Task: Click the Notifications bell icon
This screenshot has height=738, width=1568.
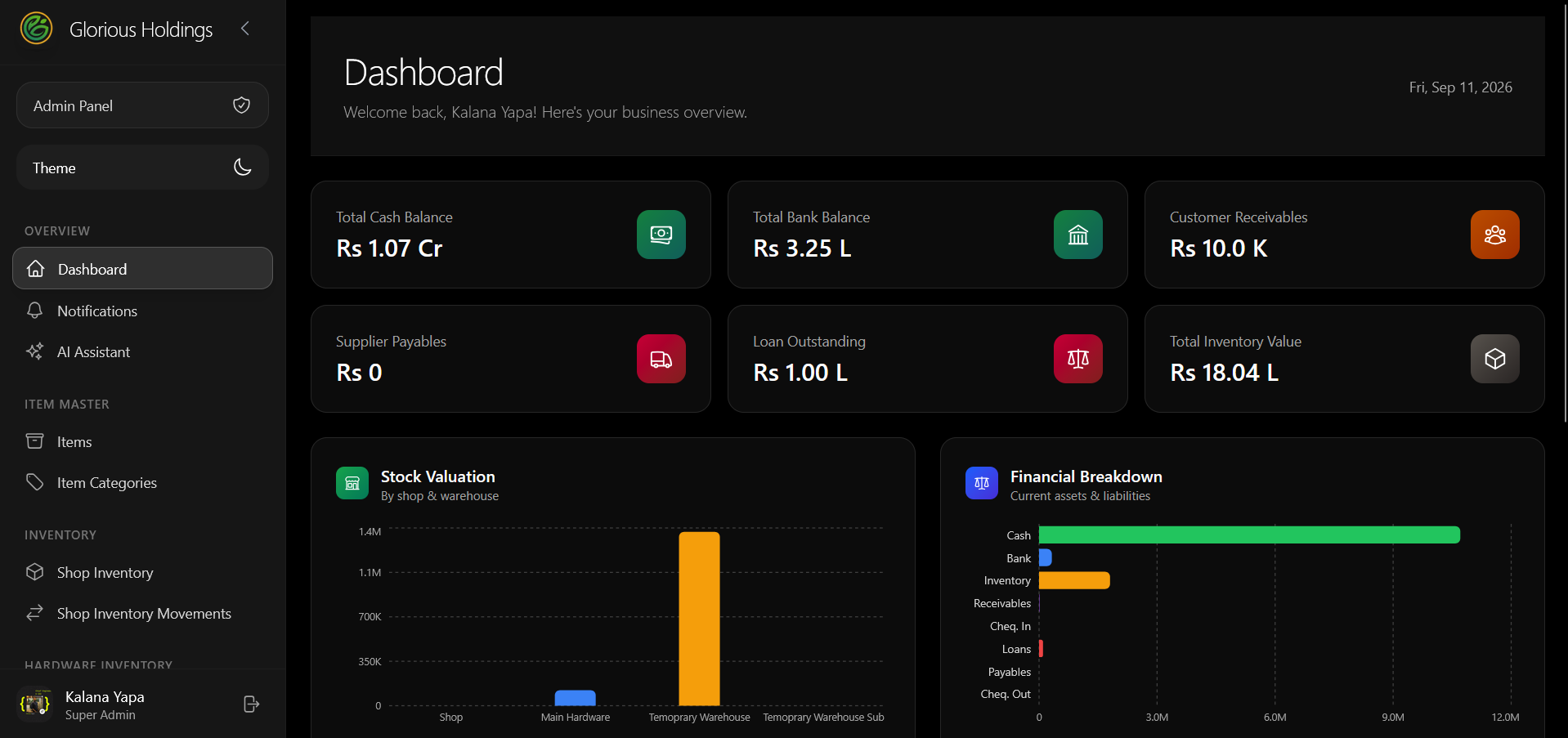Action: (x=34, y=311)
